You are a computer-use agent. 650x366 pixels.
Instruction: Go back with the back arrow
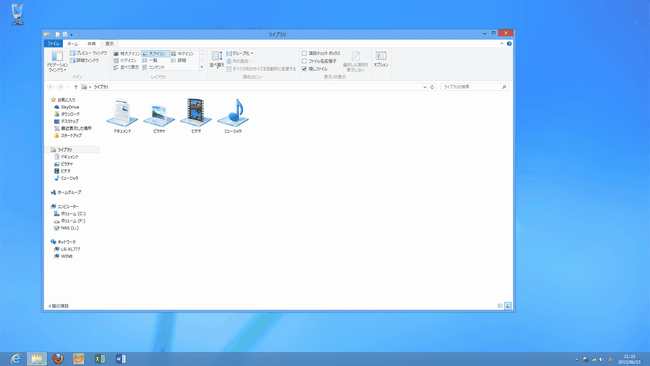coord(51,87)
